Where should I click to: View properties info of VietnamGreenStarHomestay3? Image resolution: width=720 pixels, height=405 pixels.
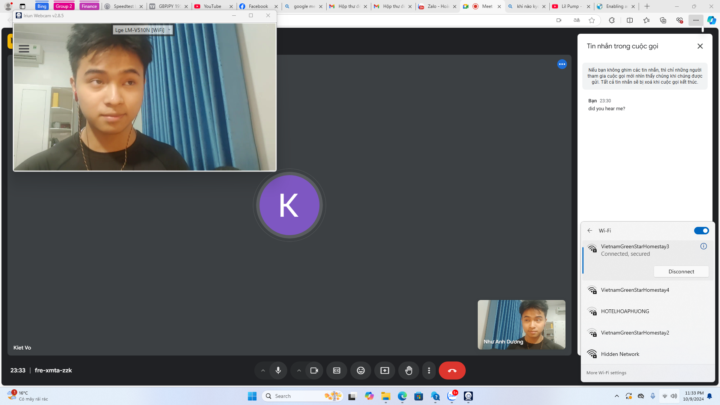click(x=703, y=247)
